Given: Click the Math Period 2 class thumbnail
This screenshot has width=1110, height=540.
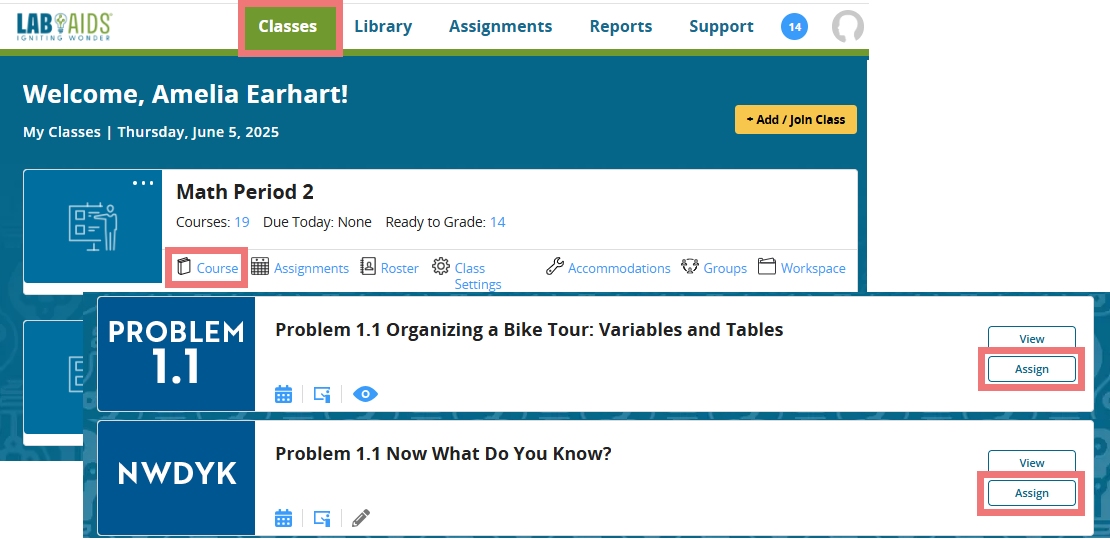Looking at the screenshot, I should pos(93,226).
